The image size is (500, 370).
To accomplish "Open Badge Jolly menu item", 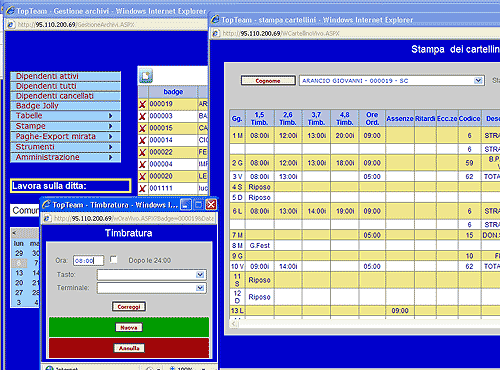I will pyautogui.click(x=65, y=106).
